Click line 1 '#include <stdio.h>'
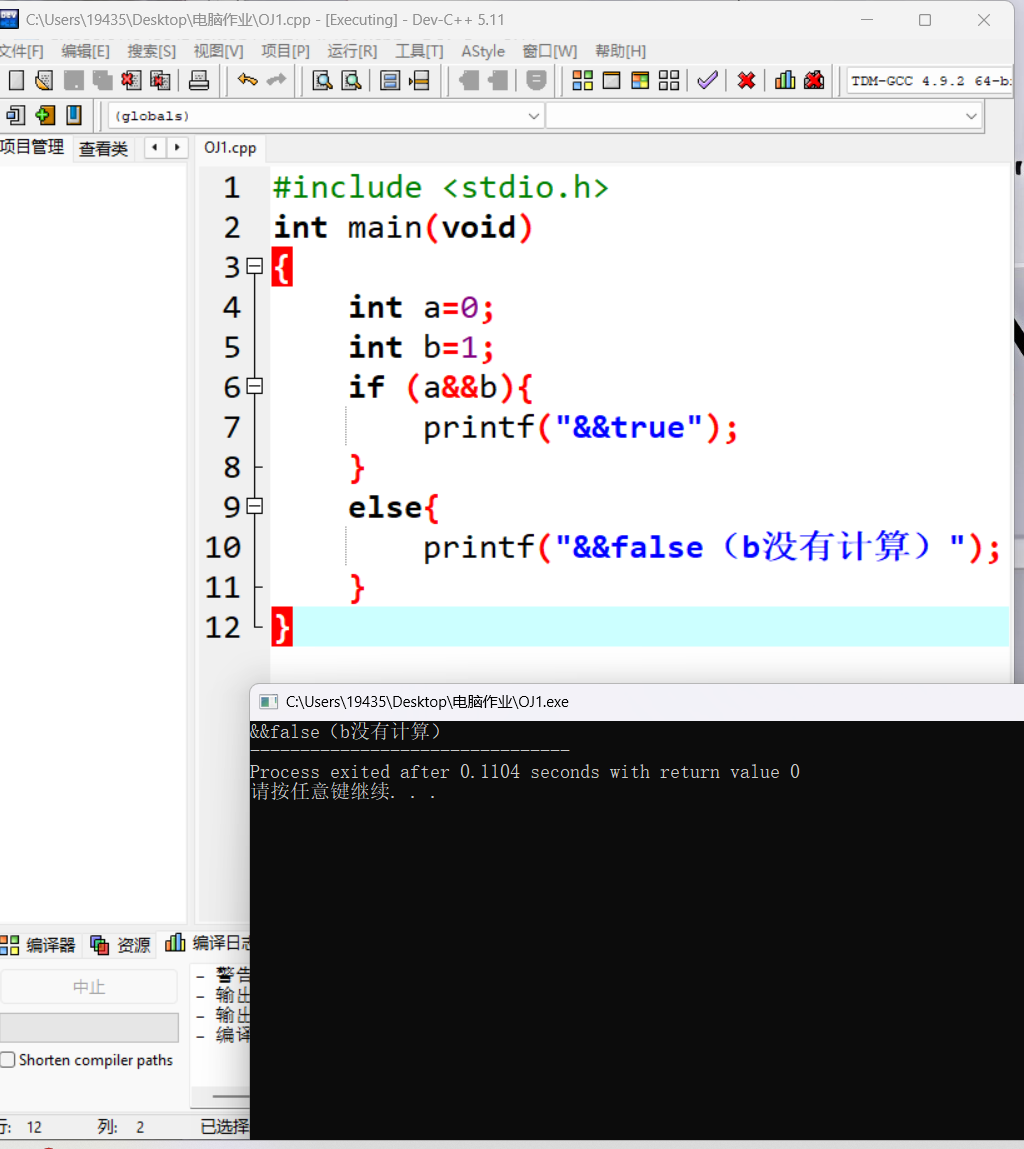Image resolution: width=1024 pixels, height=1149 pixels. coord(441,188)
